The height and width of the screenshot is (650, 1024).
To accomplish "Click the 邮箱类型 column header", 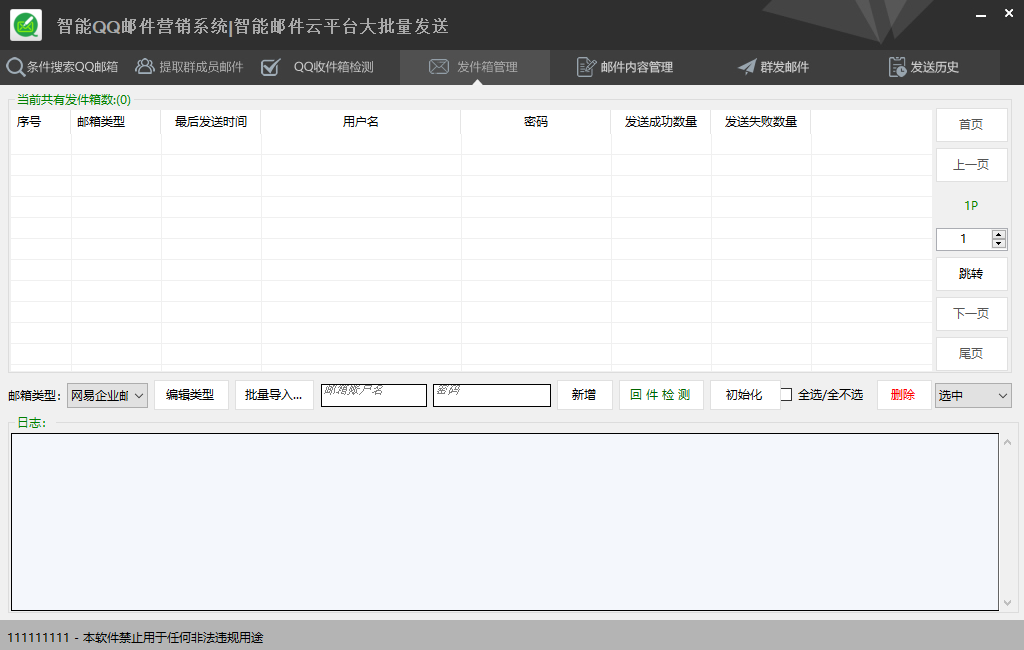I will click(x=116, y=122).
